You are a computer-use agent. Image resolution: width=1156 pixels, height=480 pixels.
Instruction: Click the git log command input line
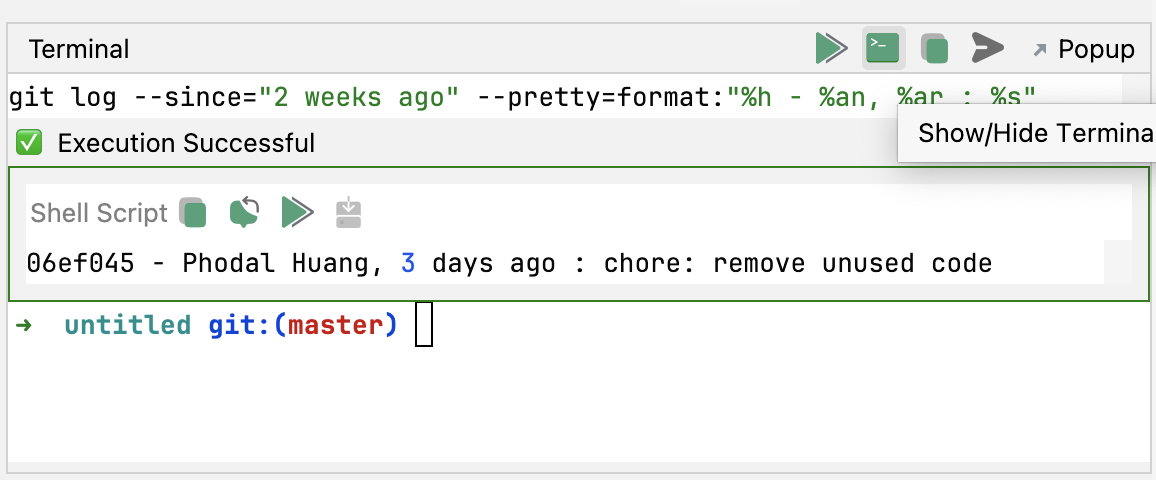click(x=520, y=97)
